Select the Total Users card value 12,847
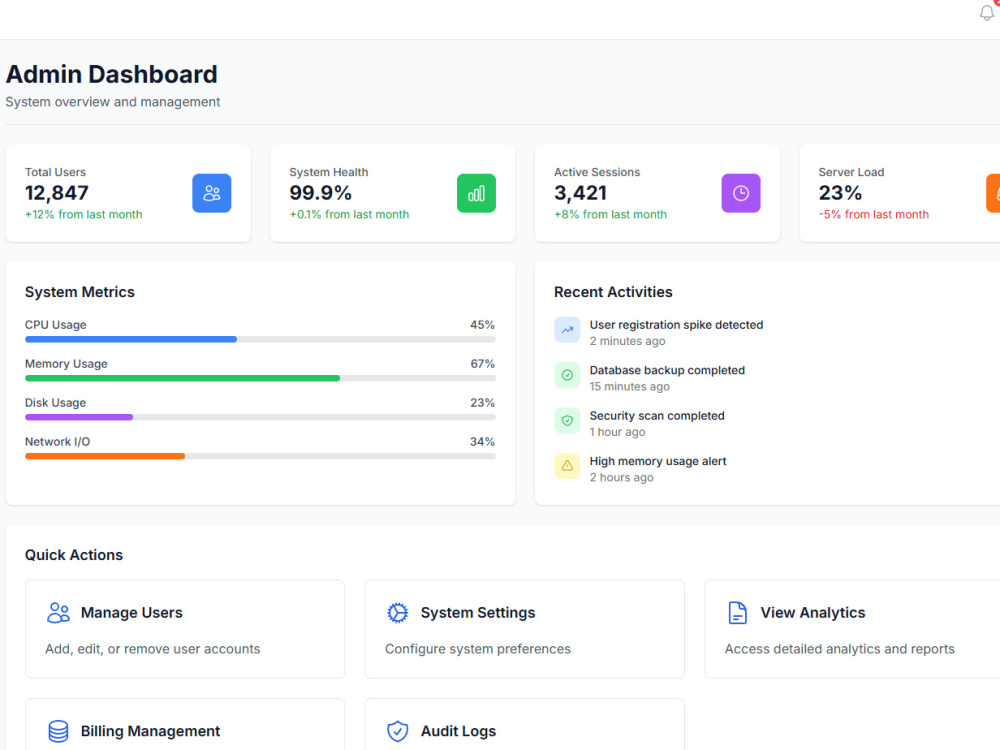The image size is (1000, 750). (57, 193)
